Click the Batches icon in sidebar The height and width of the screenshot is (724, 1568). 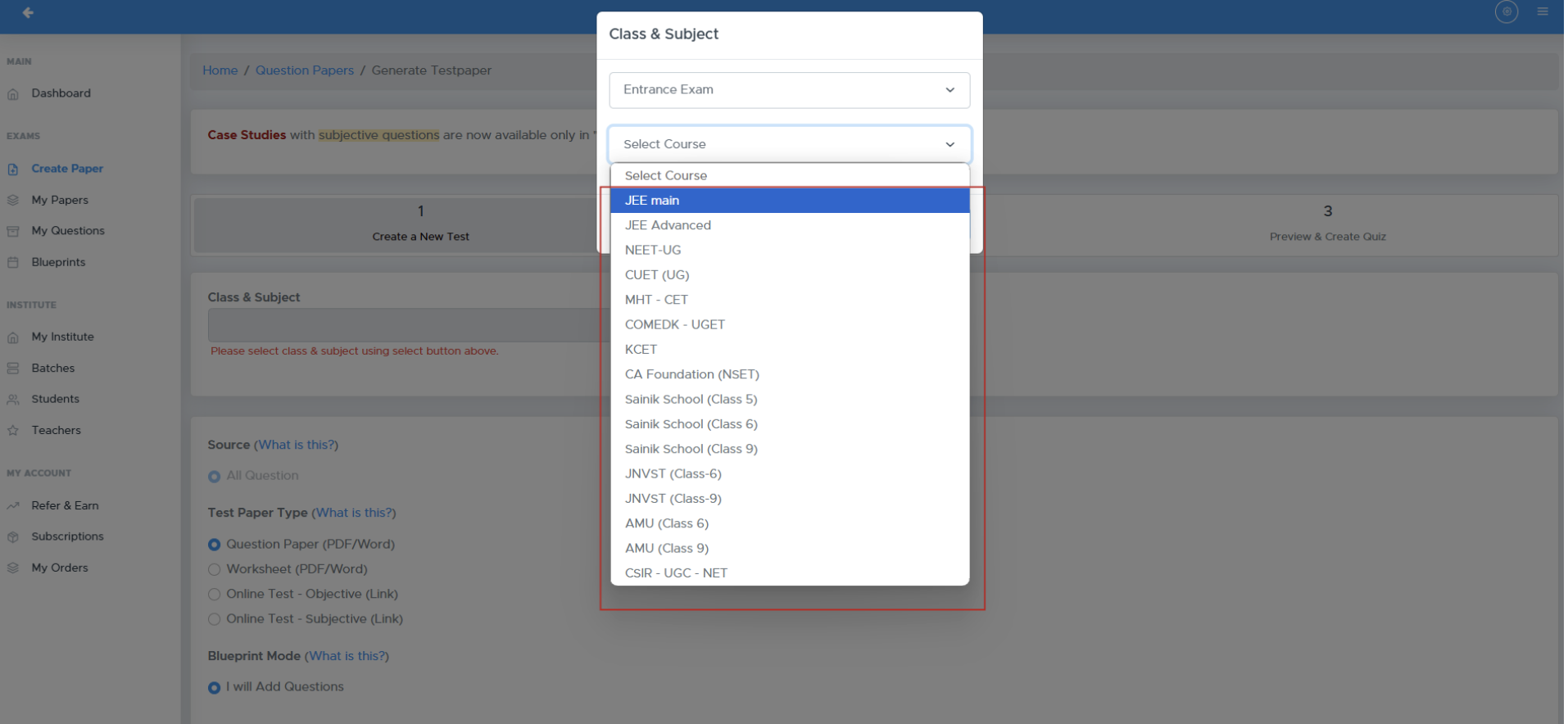pos(13,369)
